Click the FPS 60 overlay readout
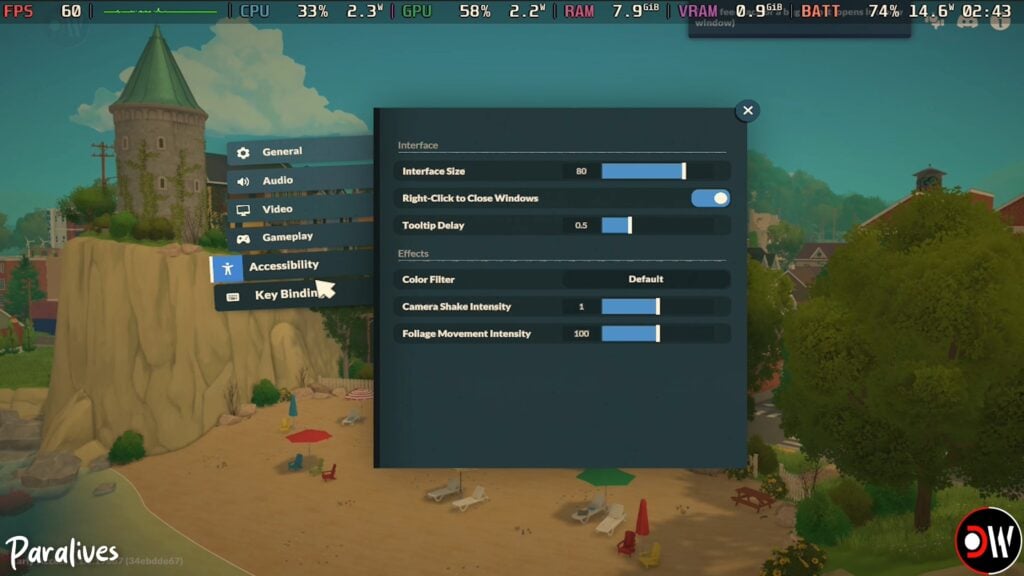The height and width of the screenshot is (576, 1024). tap(42, 11)
